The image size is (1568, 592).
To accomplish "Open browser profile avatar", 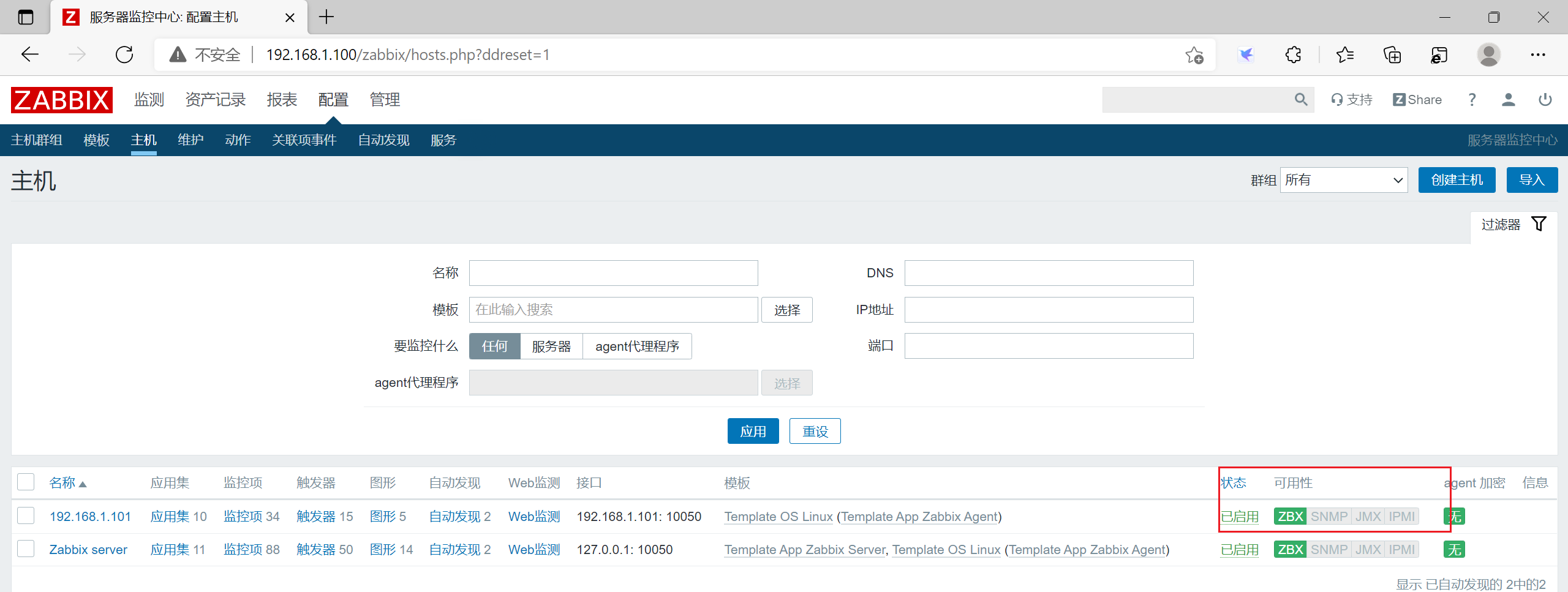I will click(1489, 54).
